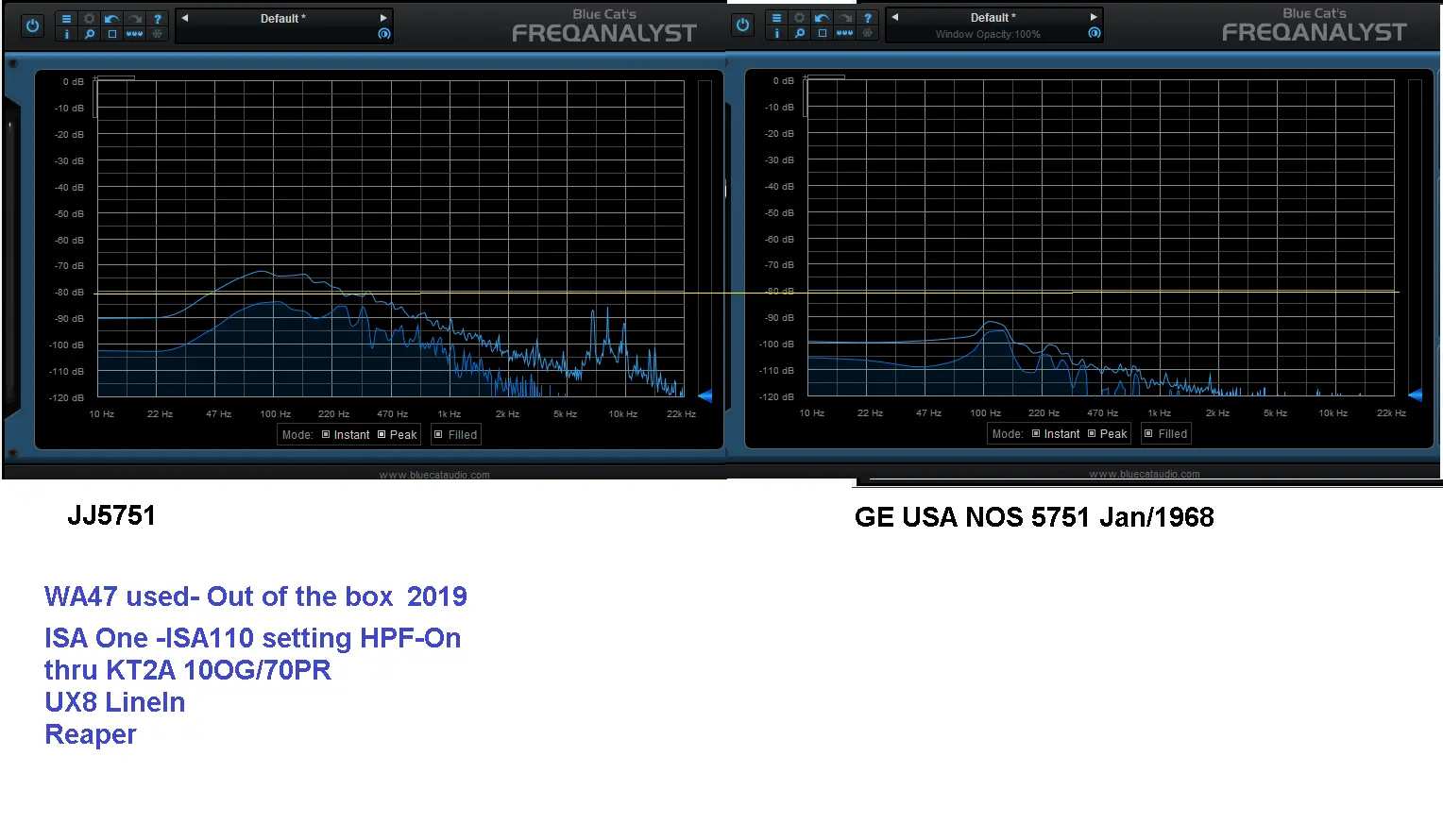This screenshot has height=840, width=1443.
Task: Open the Default preset list on right plugin
Action: 993,17
